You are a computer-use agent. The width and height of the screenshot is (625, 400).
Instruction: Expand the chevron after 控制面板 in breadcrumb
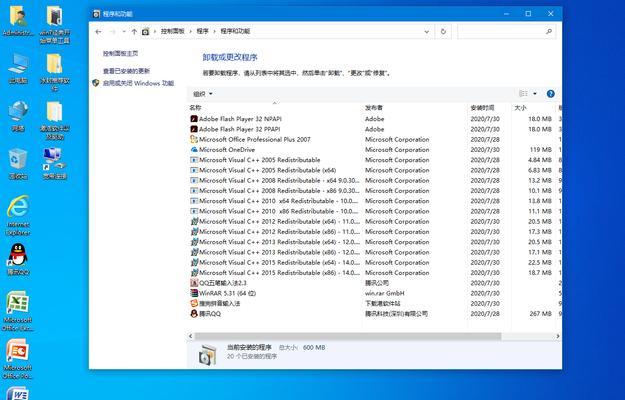point(191,31)
